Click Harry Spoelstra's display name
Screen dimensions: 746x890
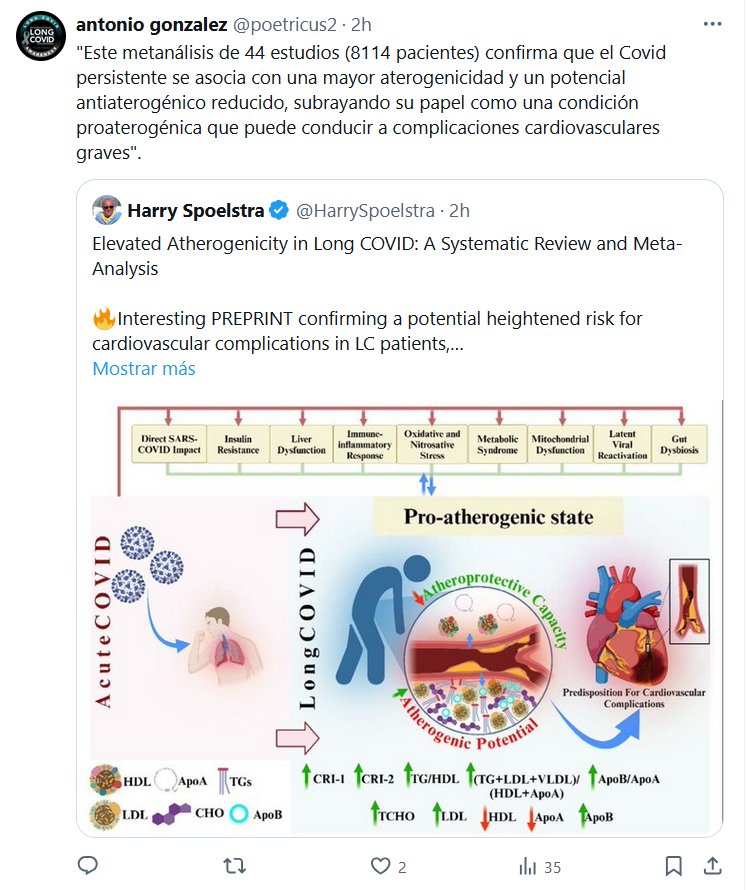coord(196,211)
